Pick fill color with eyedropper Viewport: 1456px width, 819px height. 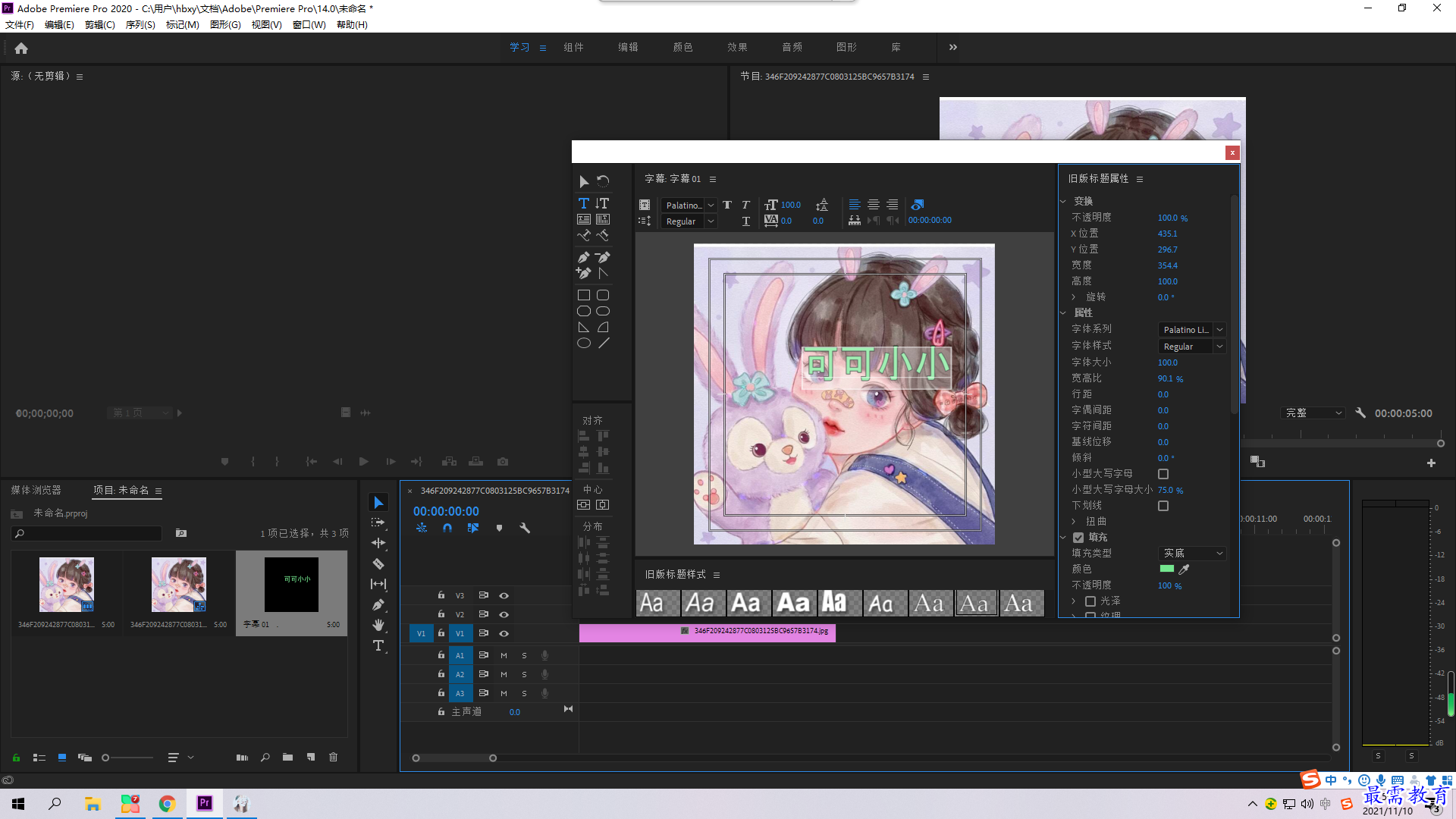tap(1185, 569)
